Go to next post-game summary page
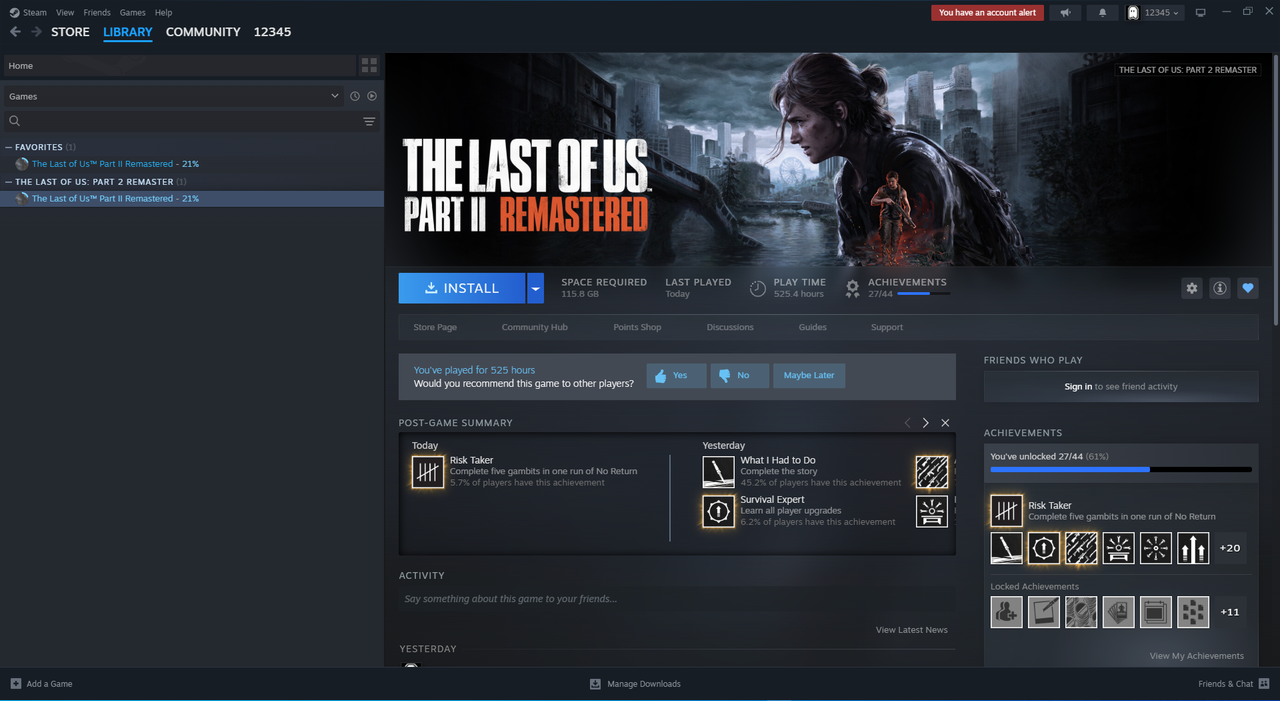The height and width of the screenshot is (701, 1280). point(926,423)
